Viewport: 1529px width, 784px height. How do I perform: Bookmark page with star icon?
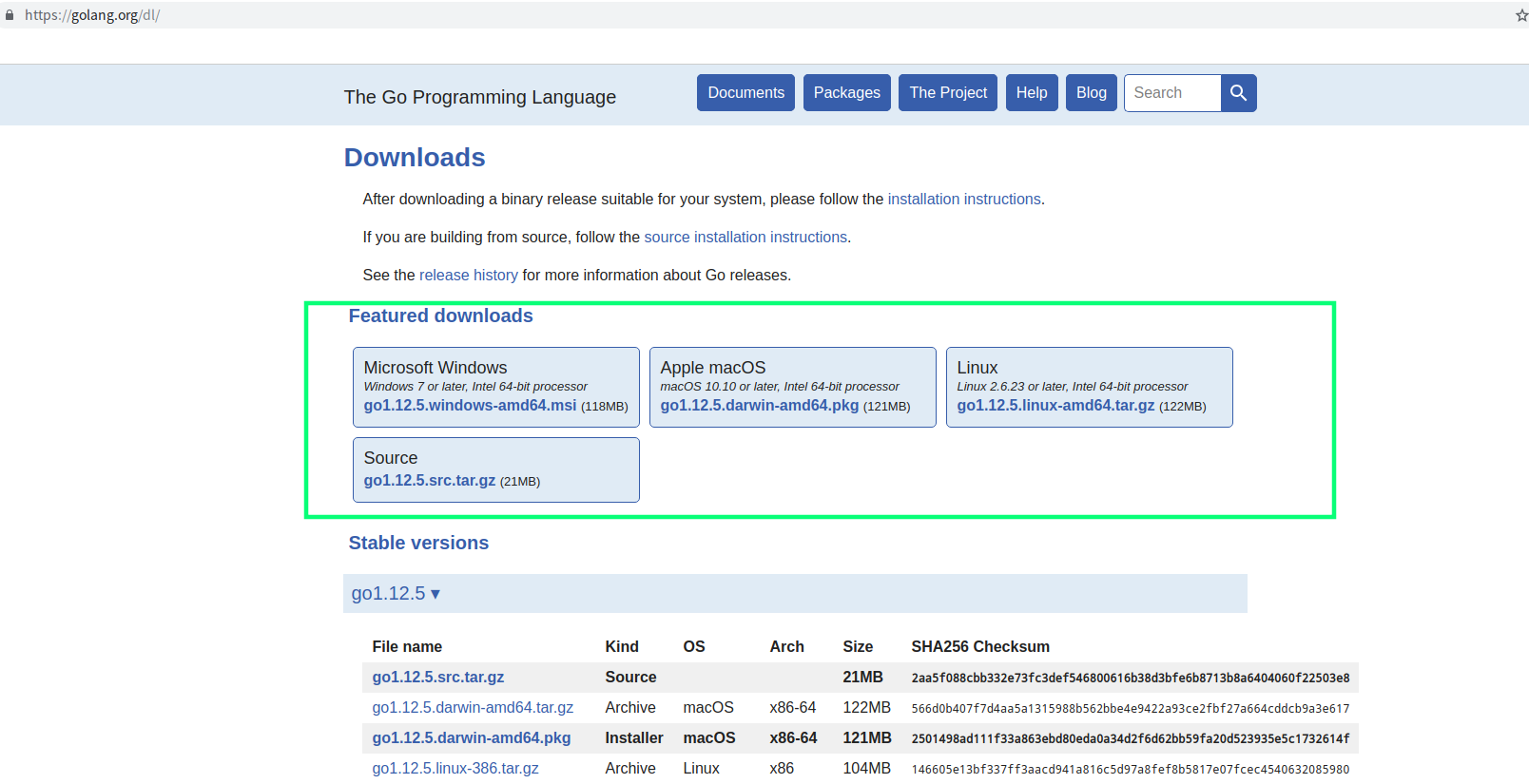[1520, 15]
